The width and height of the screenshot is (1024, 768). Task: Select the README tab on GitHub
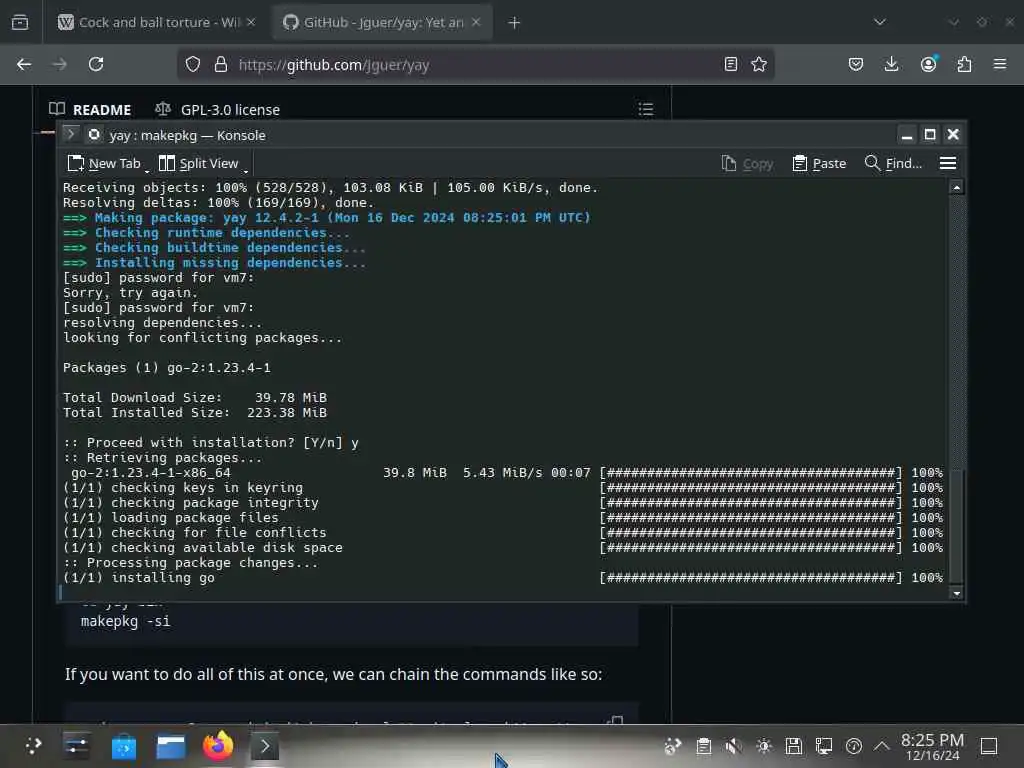(91, 110)
